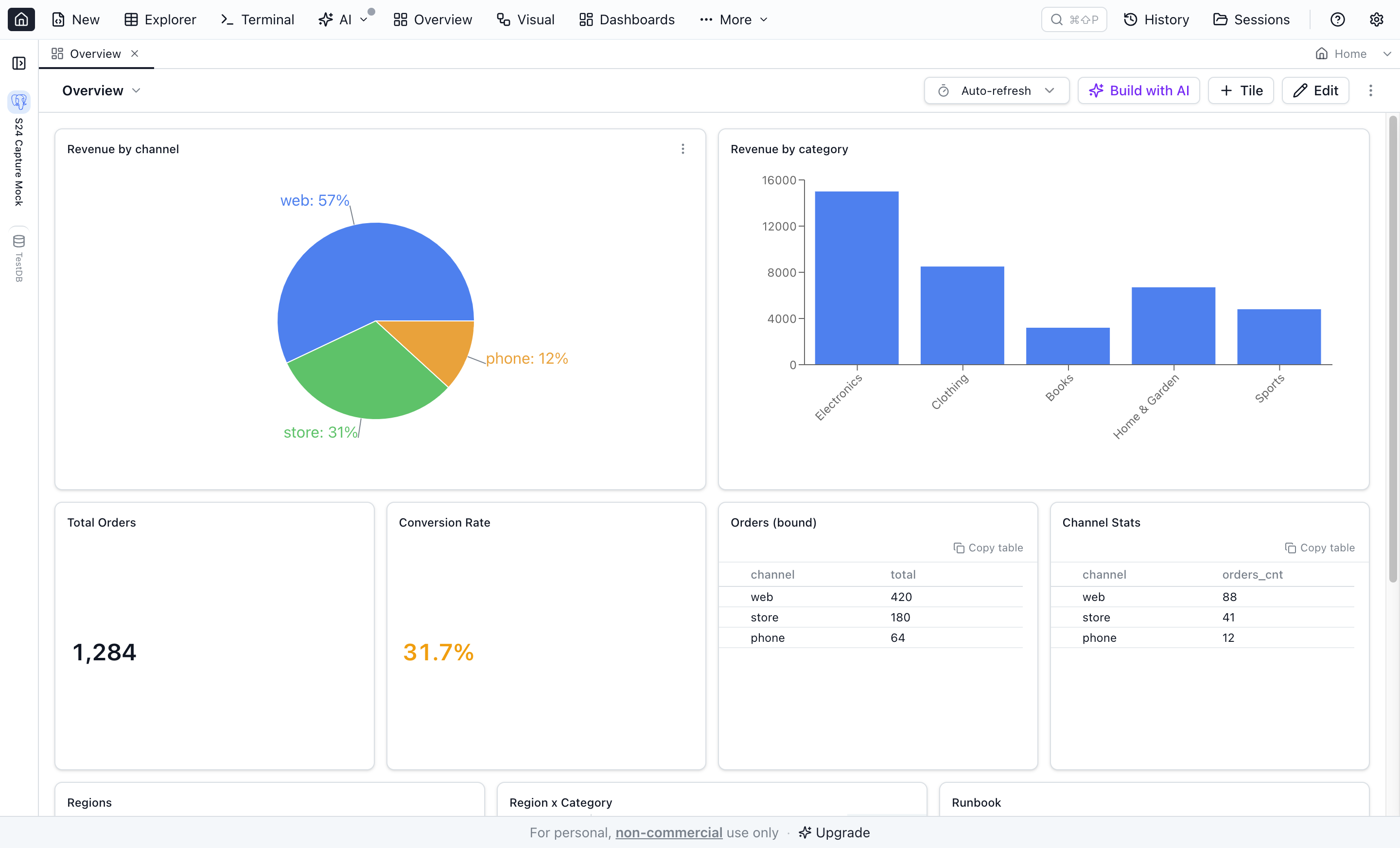Copy table in Orders (bound) tile
1400x848 pixels.
(988, 548)
